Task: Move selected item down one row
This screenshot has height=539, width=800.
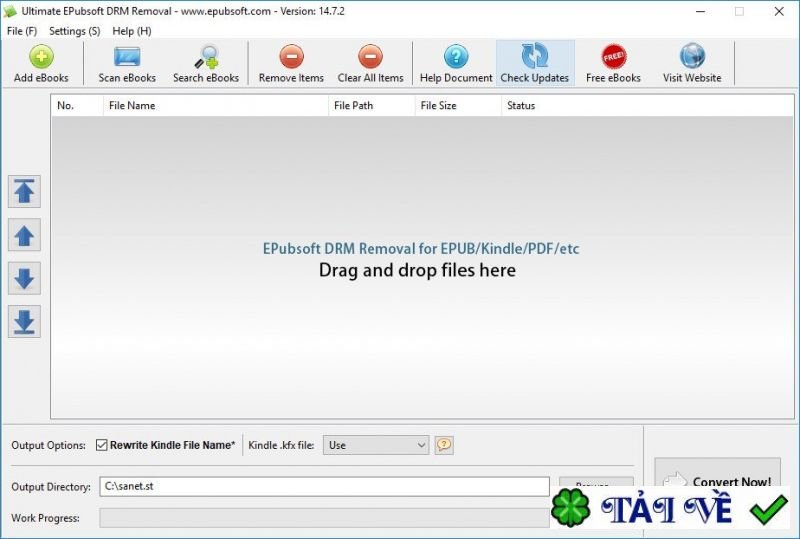Action: pos(24,278)
